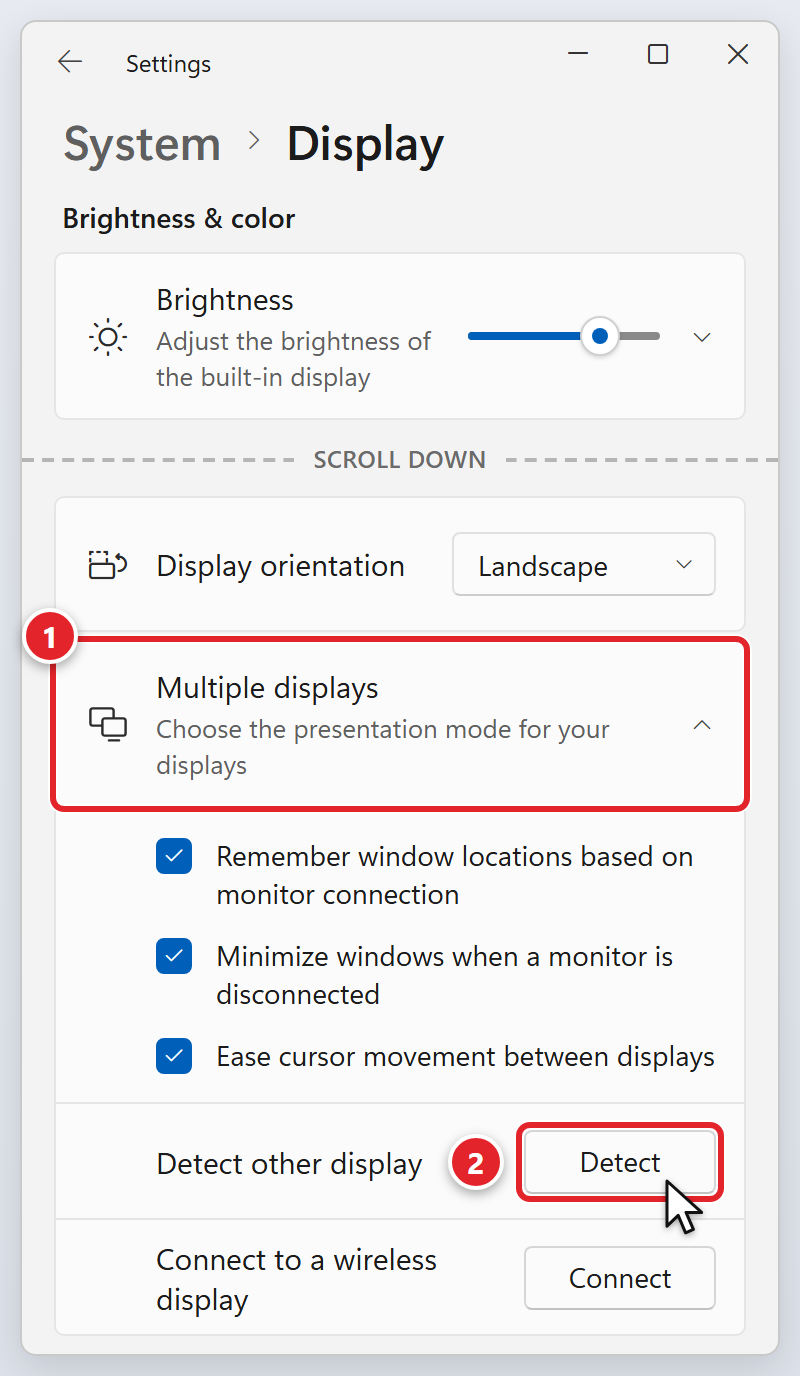Click the Brightness & color heading

(x=179, y=219)
